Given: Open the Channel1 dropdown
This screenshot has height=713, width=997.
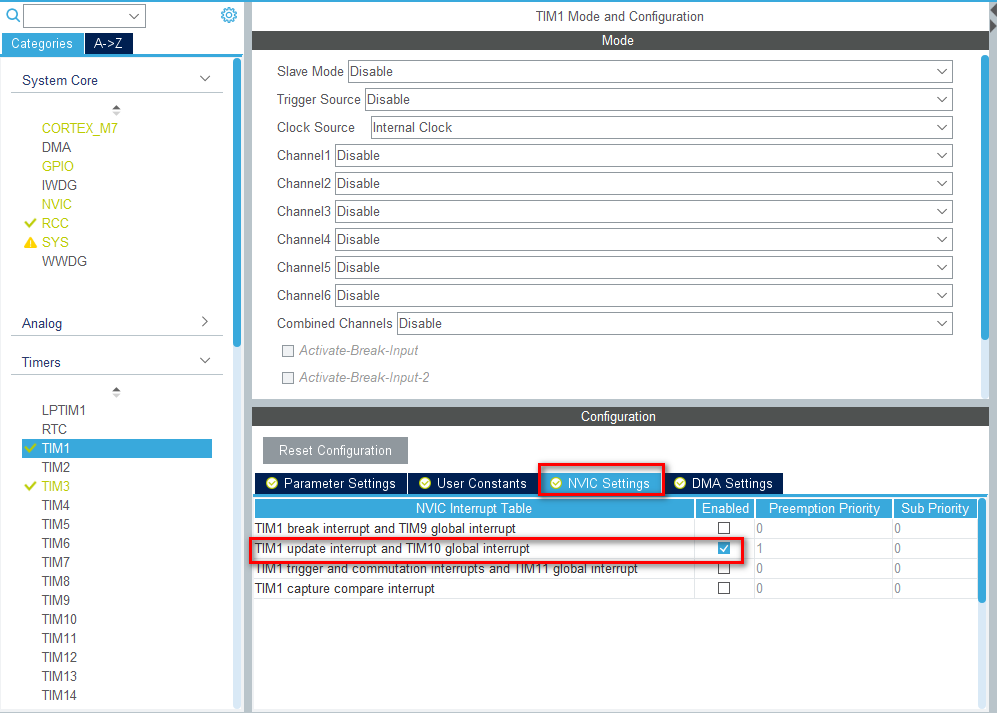Looking at the screenshot, I should (643, 155).
